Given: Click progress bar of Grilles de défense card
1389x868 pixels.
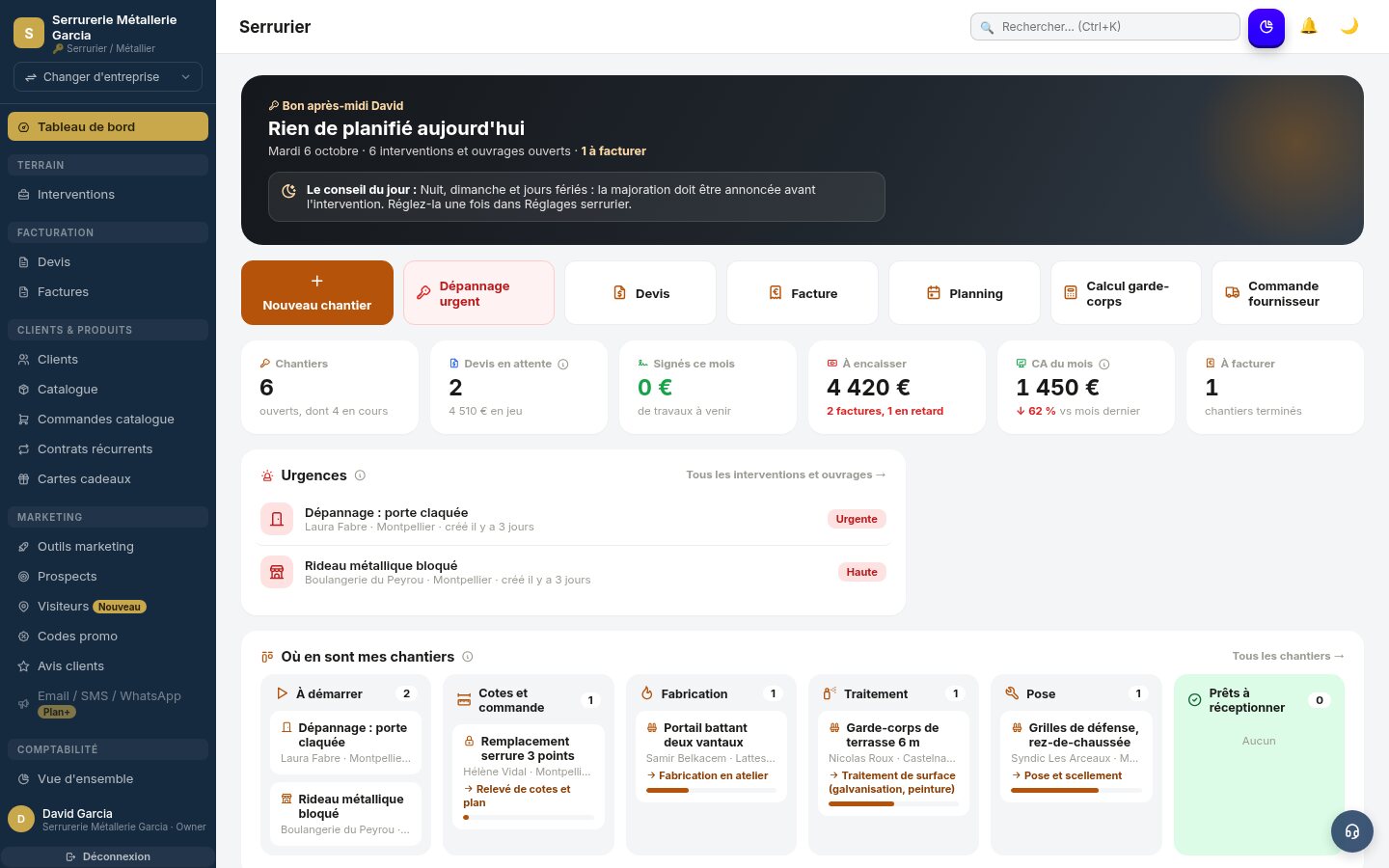Looking at the screenshot, I should (x=1076, y=791).
